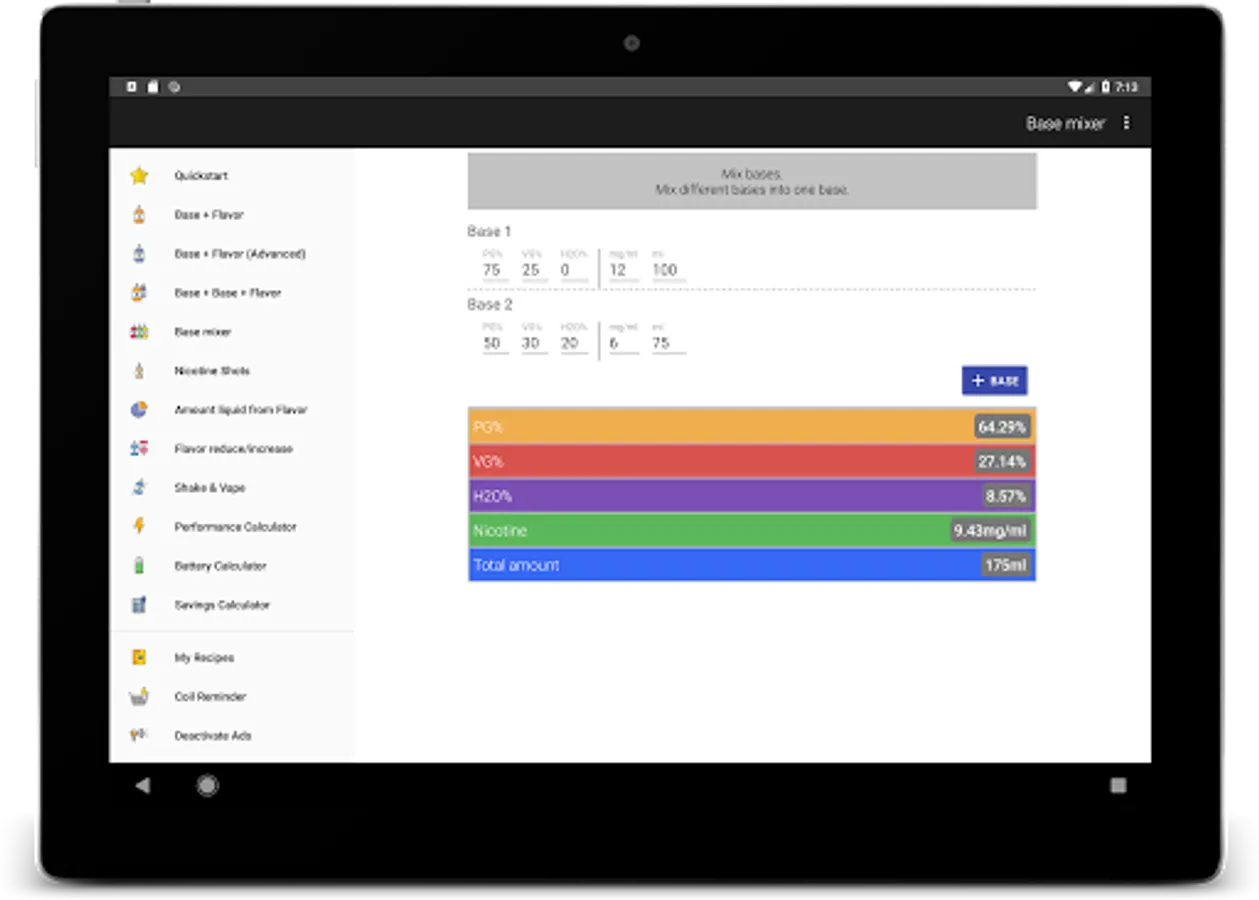Click the 64.29% PG result value
Screen dimensions: 1259x900
pyautogui.click(x=1002, y=427)
